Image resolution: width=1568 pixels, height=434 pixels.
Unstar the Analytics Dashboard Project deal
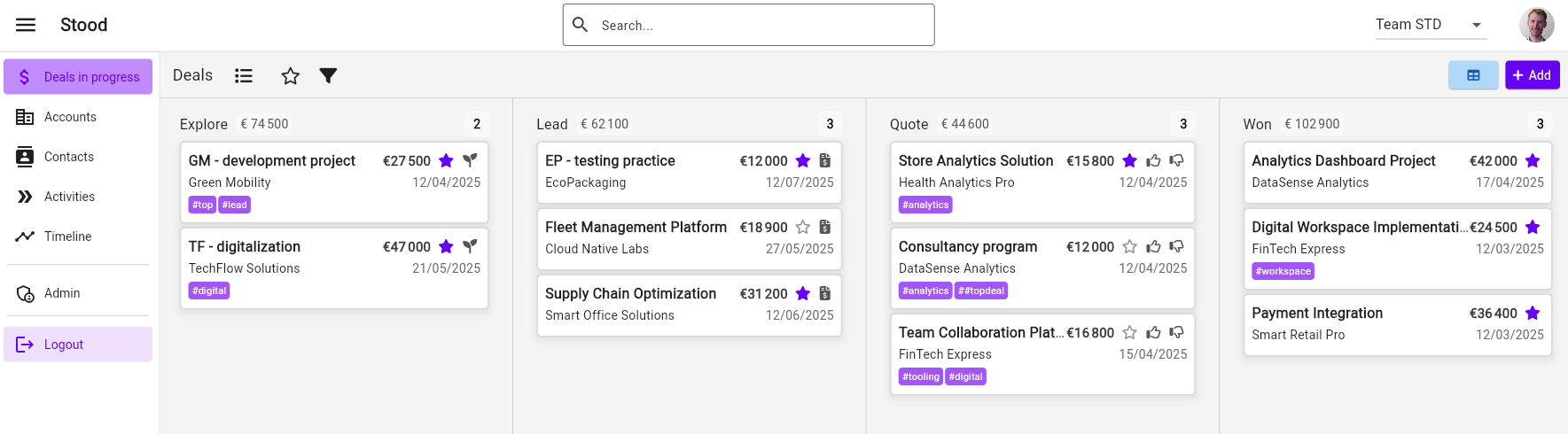coord(1533,160)
